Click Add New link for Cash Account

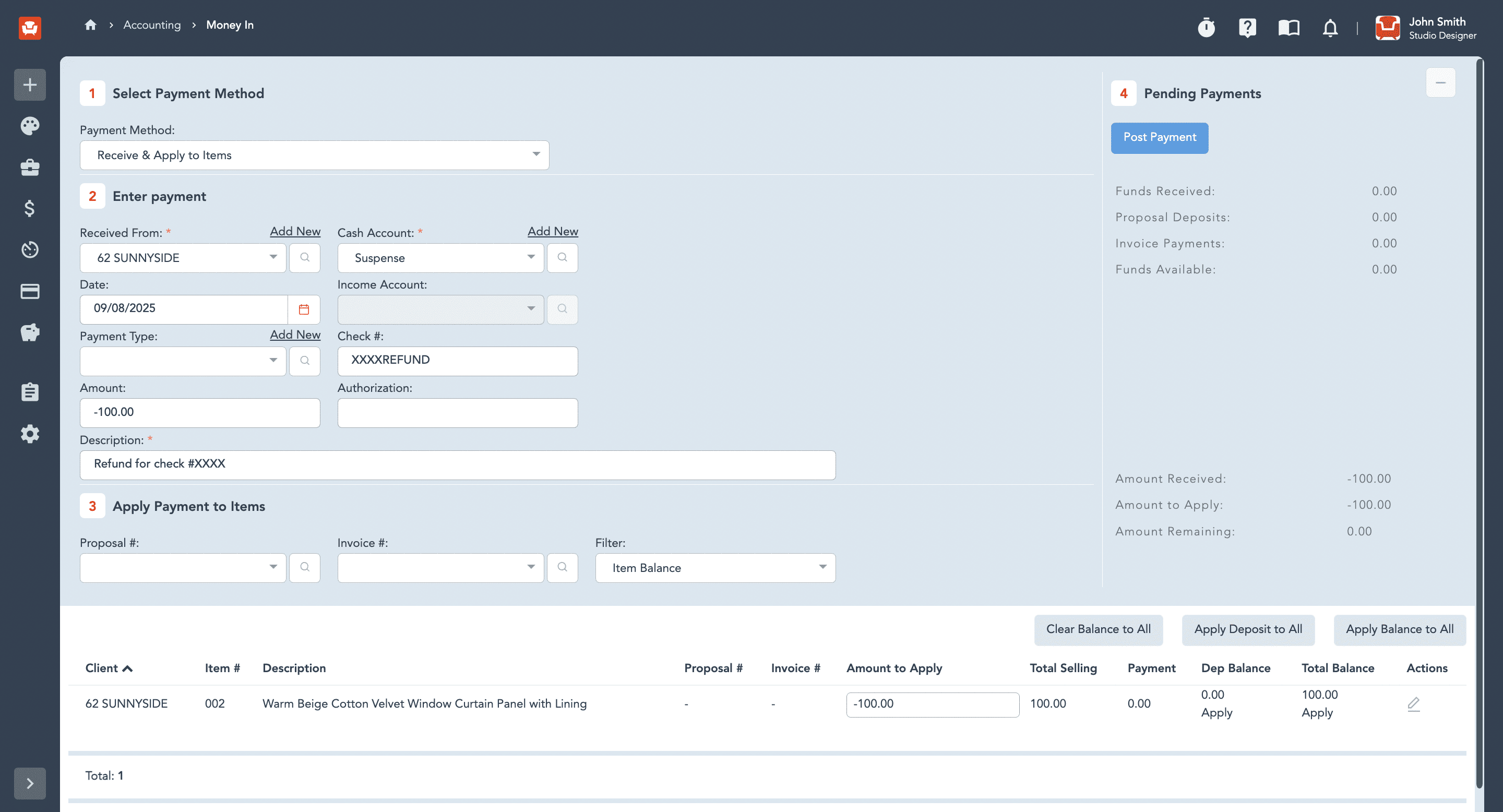coord(553,231)
